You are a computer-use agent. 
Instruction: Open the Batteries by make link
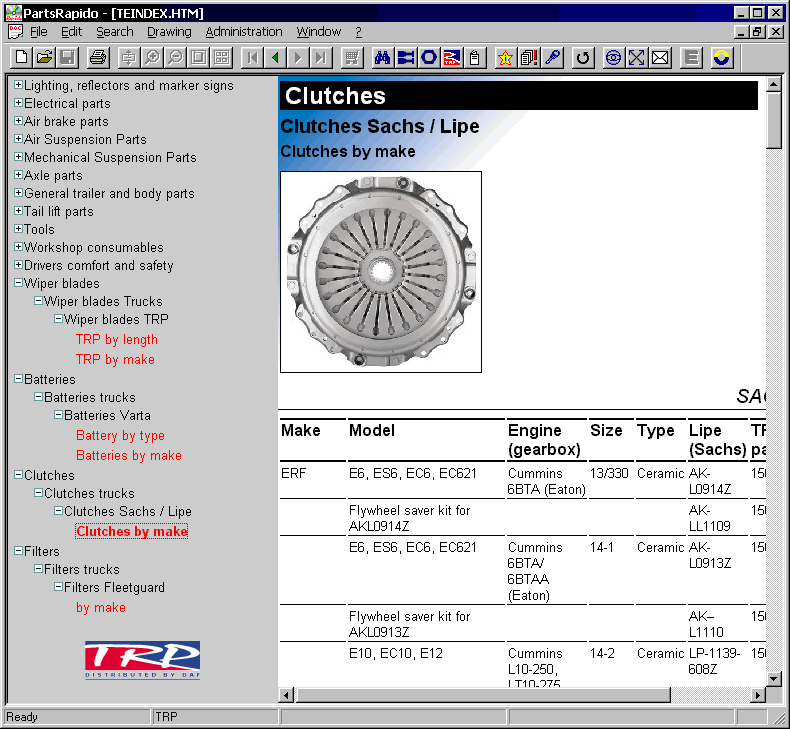129,455
